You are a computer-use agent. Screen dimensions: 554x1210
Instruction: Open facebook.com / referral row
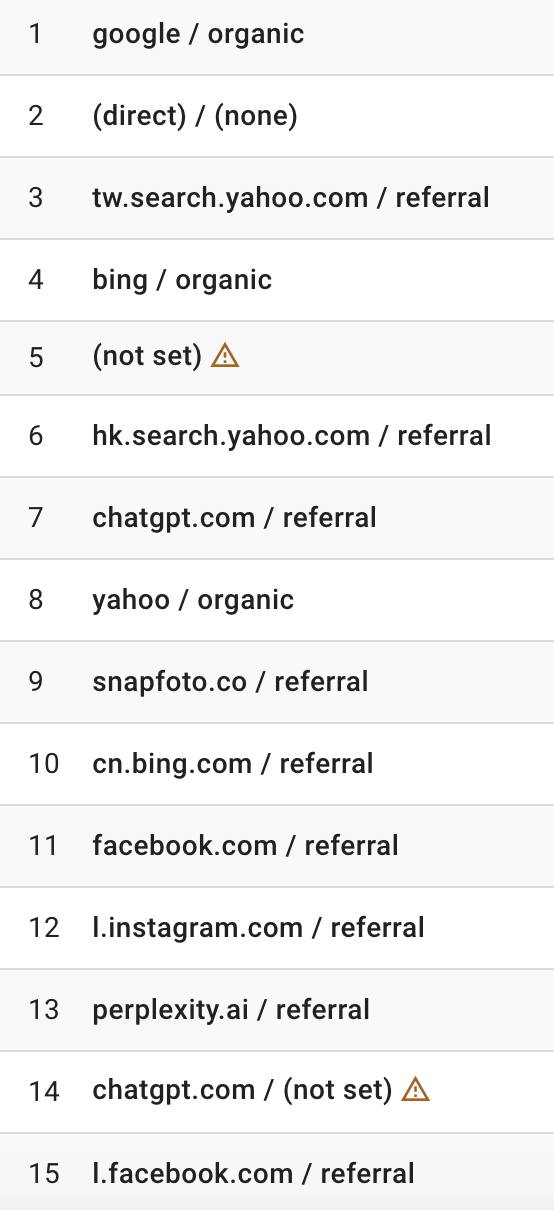click(x=277, y=846)
